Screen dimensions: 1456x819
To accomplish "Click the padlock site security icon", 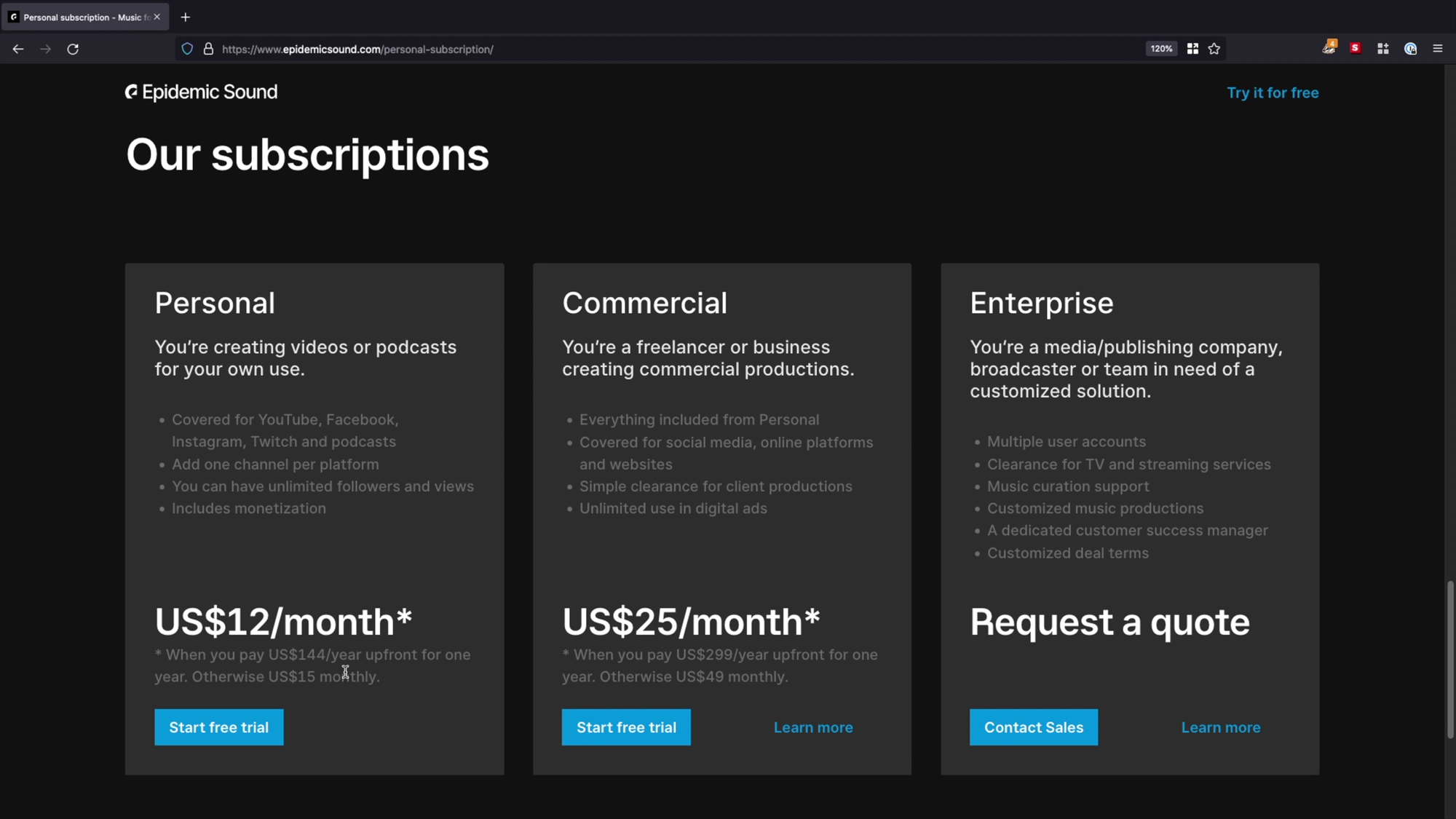I will [208, 49].
